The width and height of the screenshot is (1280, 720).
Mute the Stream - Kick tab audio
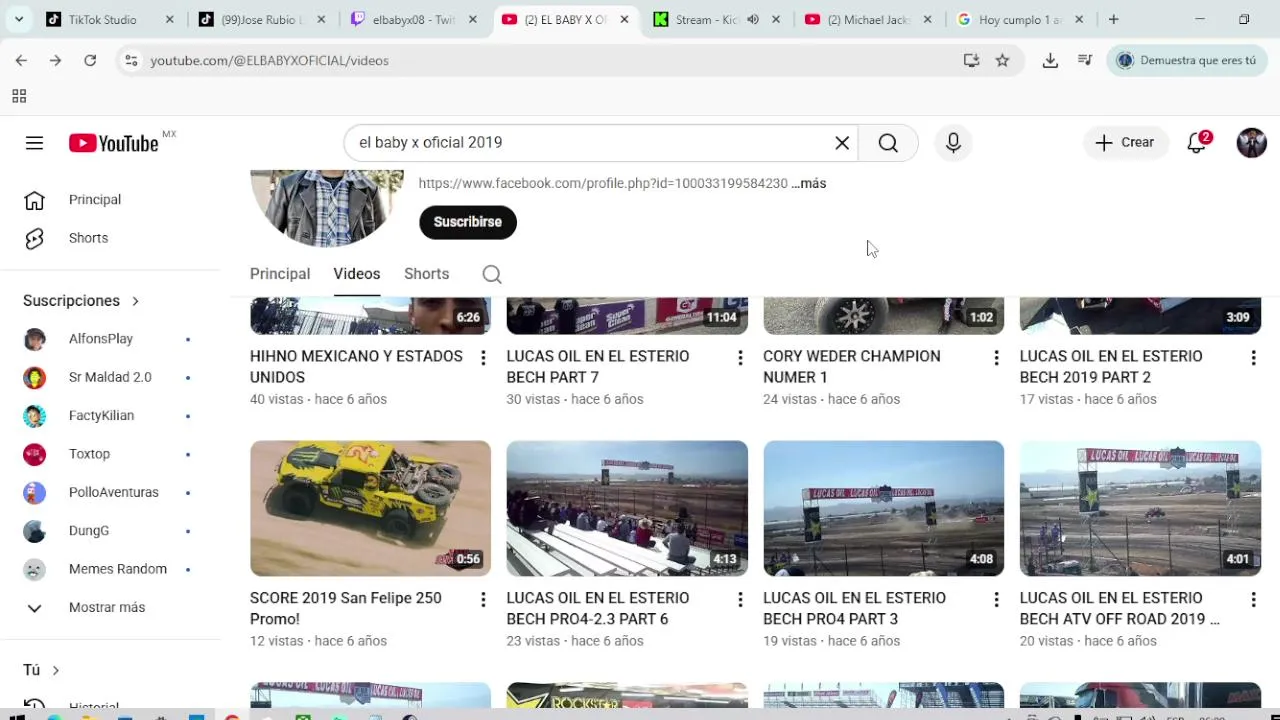(753, 19)
